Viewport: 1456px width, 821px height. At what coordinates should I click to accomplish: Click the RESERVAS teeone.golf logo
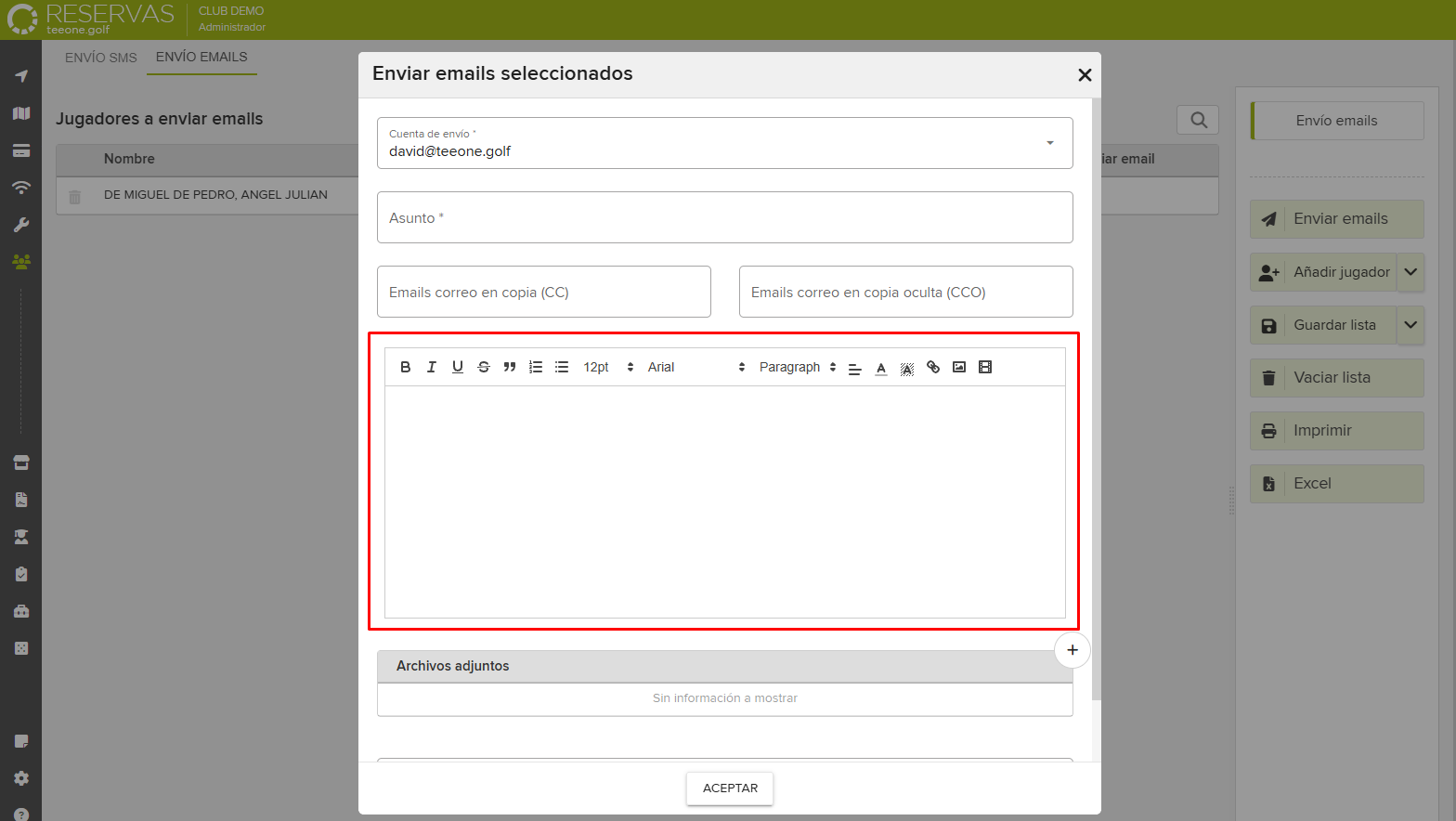[90, 19]
